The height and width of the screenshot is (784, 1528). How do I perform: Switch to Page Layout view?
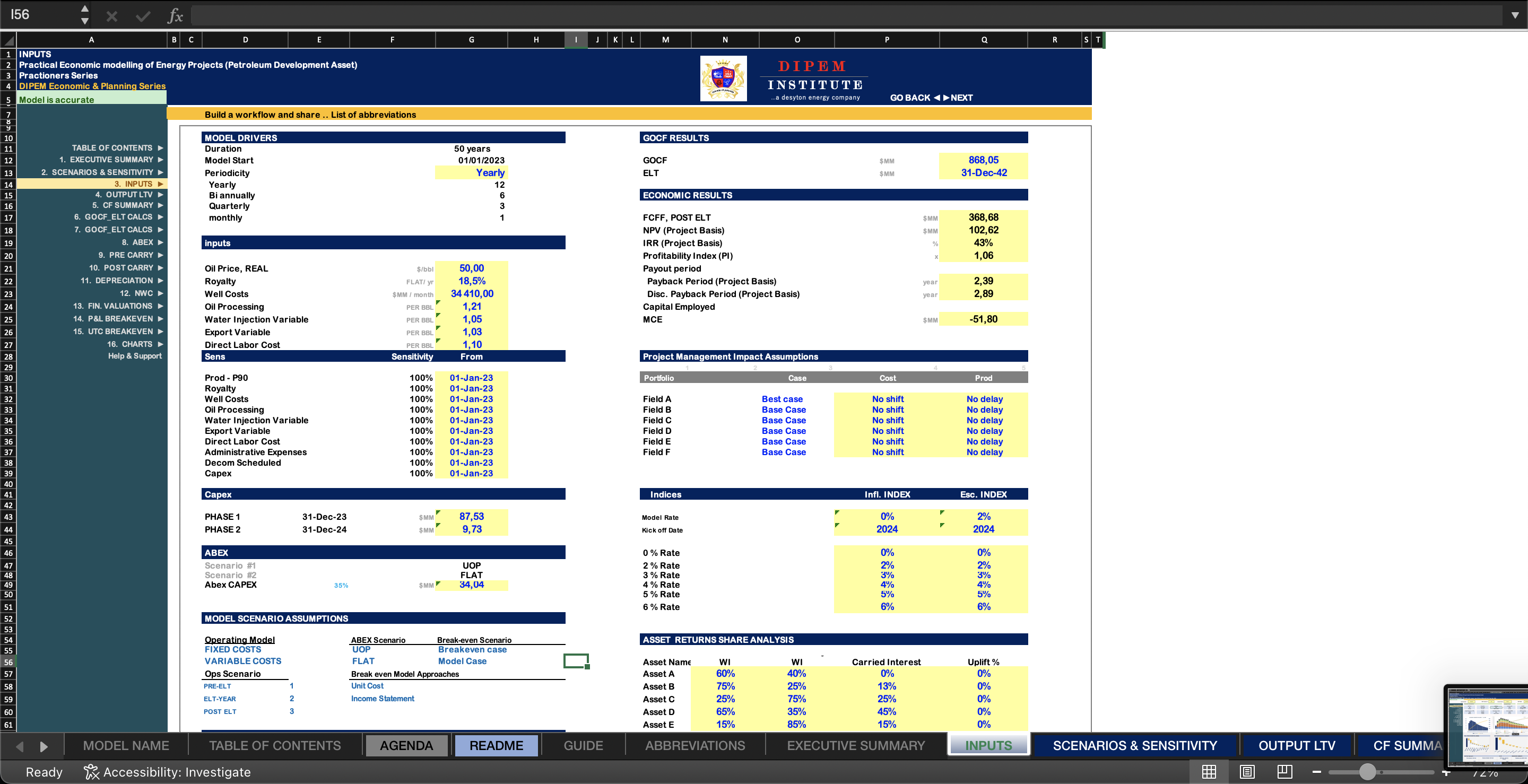point(1247,772)
